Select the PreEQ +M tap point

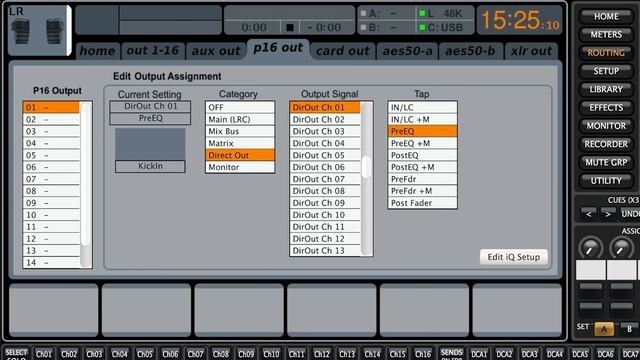pyautogui.click(x=422, y=143)
